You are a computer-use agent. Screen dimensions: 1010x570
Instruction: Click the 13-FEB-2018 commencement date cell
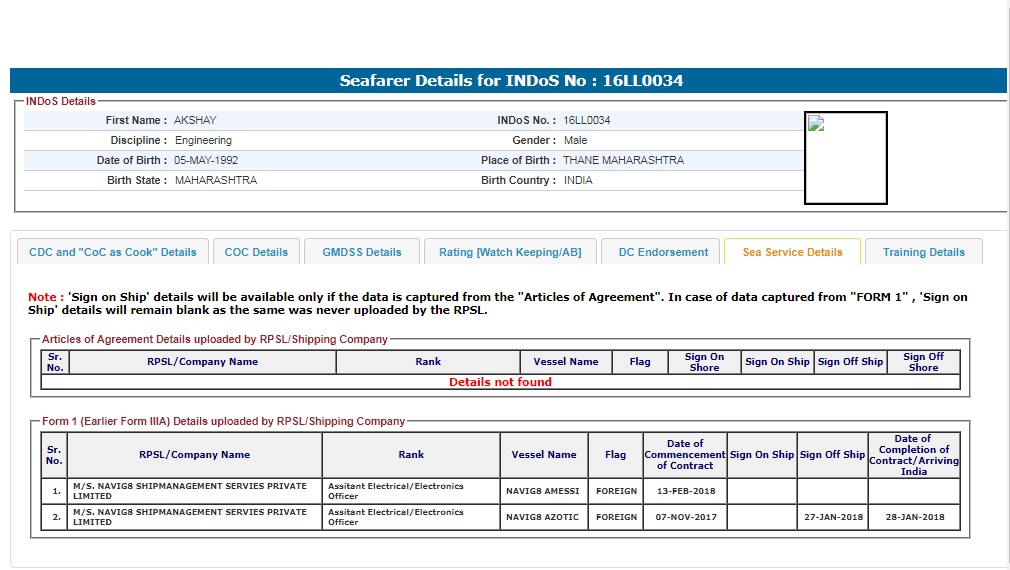click(x=685, y=491)
